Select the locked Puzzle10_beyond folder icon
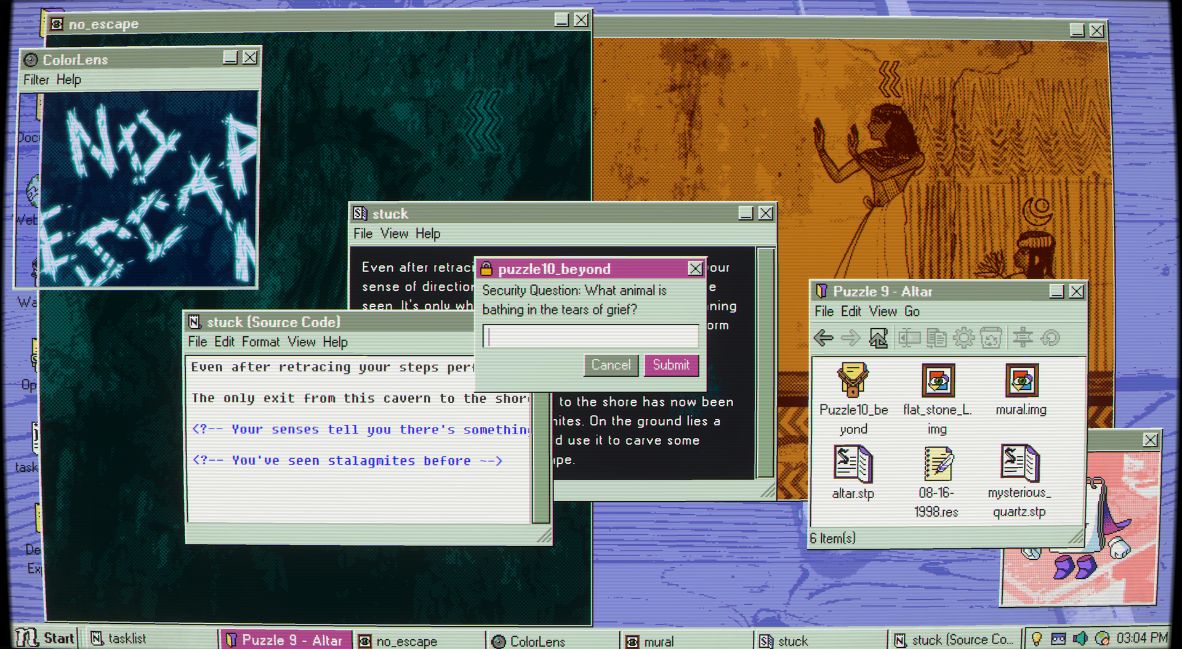Screen dimensions: 1182x649 tap(853, 379)
